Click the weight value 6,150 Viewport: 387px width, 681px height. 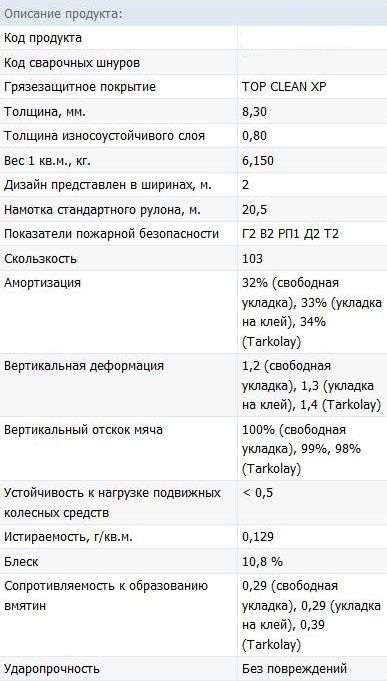pyautogui.click(x=258, y=161)
